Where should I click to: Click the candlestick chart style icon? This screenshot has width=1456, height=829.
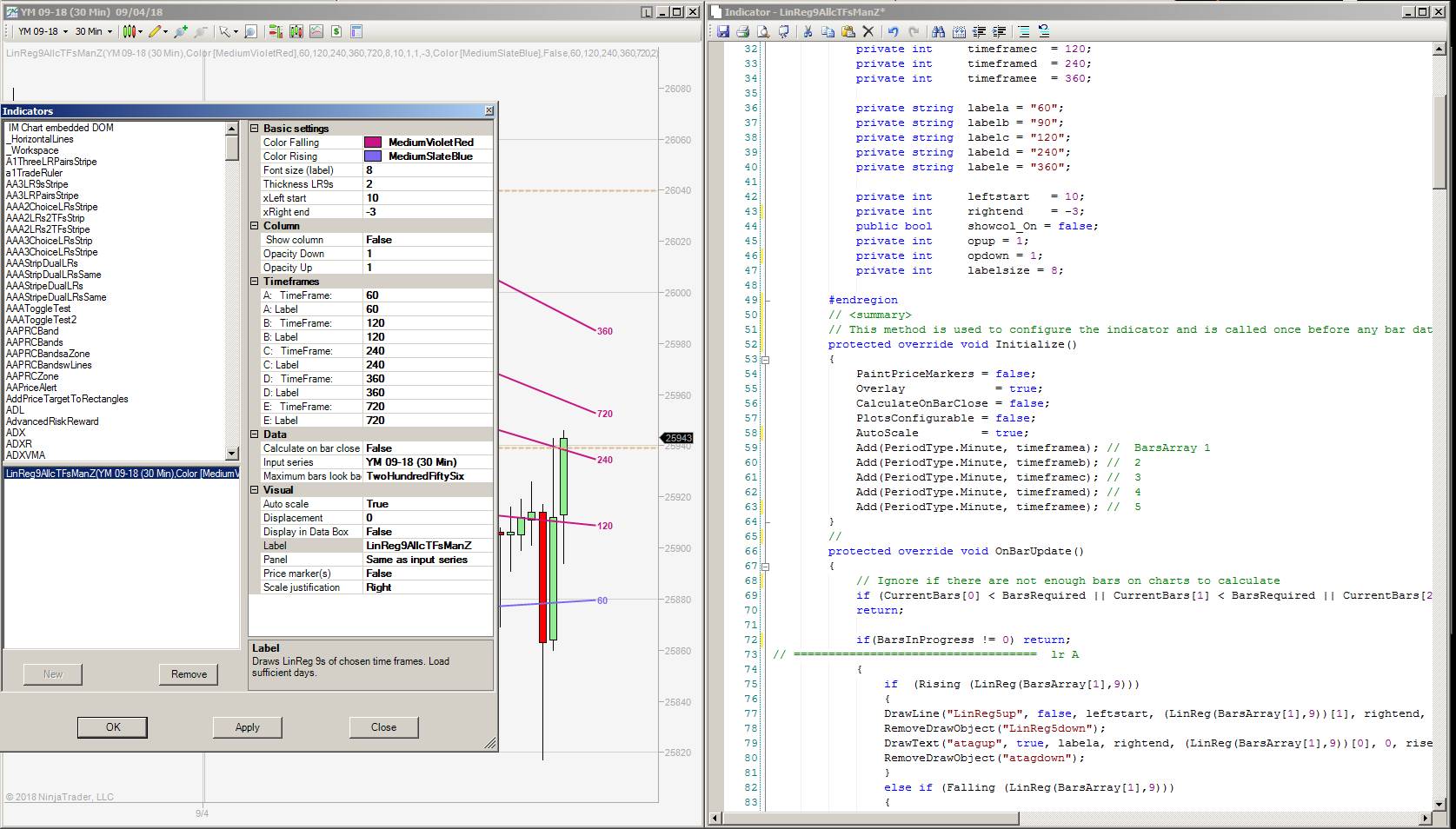point(130,31)
